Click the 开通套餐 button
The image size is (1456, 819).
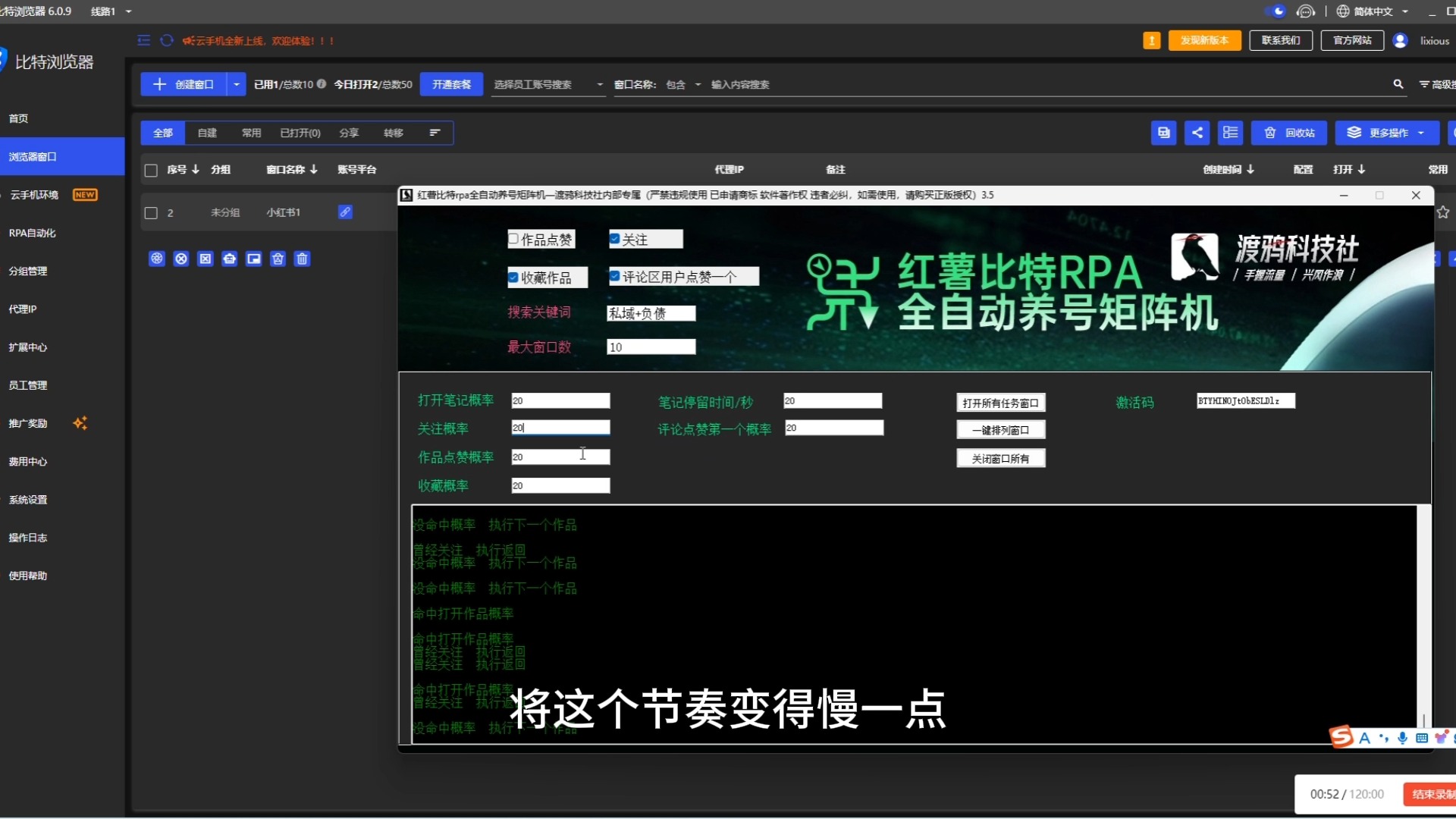point(451,84)
